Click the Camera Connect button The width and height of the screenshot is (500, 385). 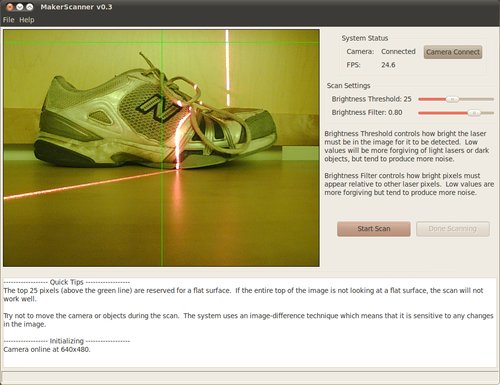click(453, 52)
